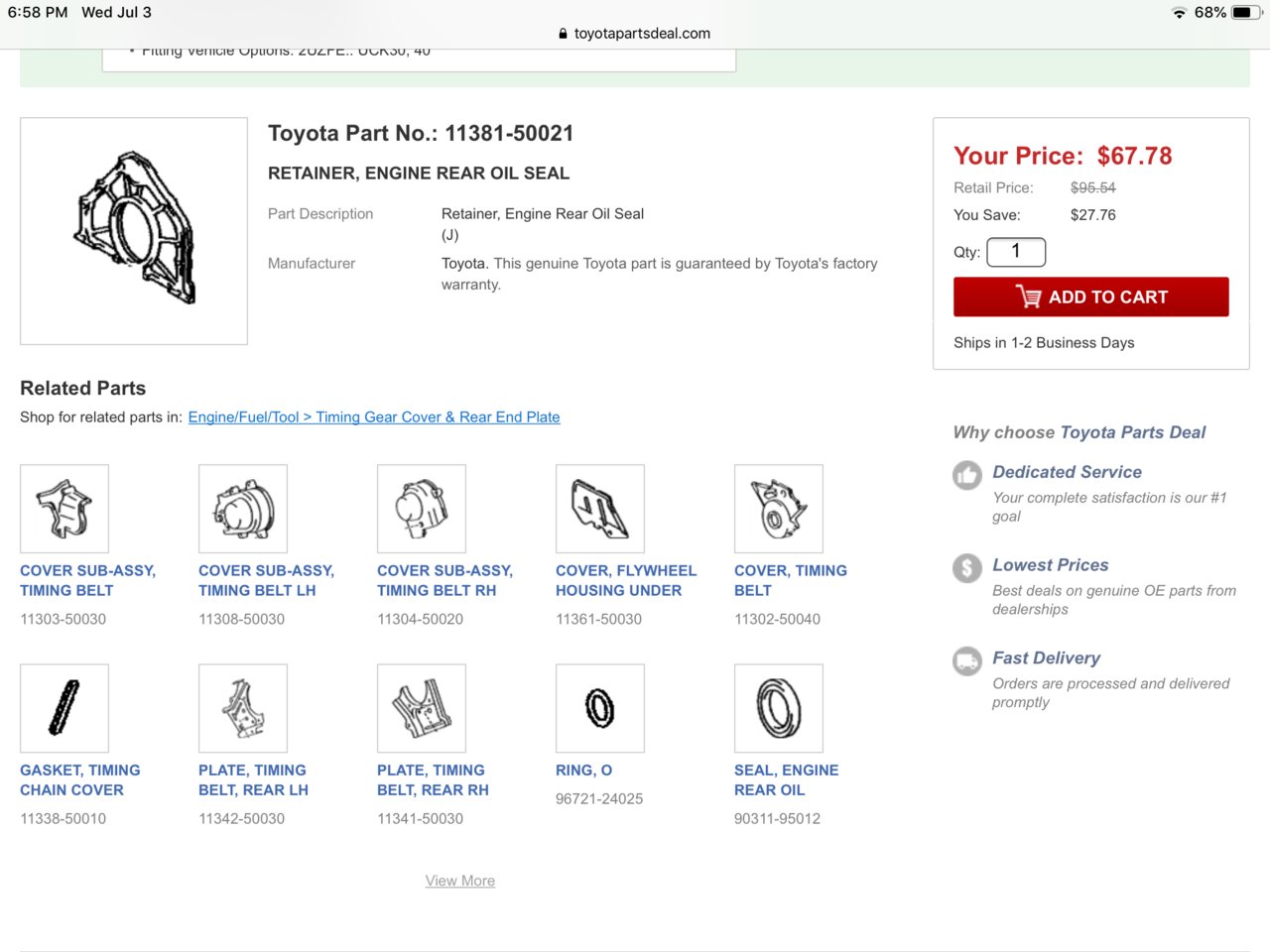Click the Fast Delivery truck icon
The image size is (1270, 952).
pyautogui.click(x=966, y=660)
